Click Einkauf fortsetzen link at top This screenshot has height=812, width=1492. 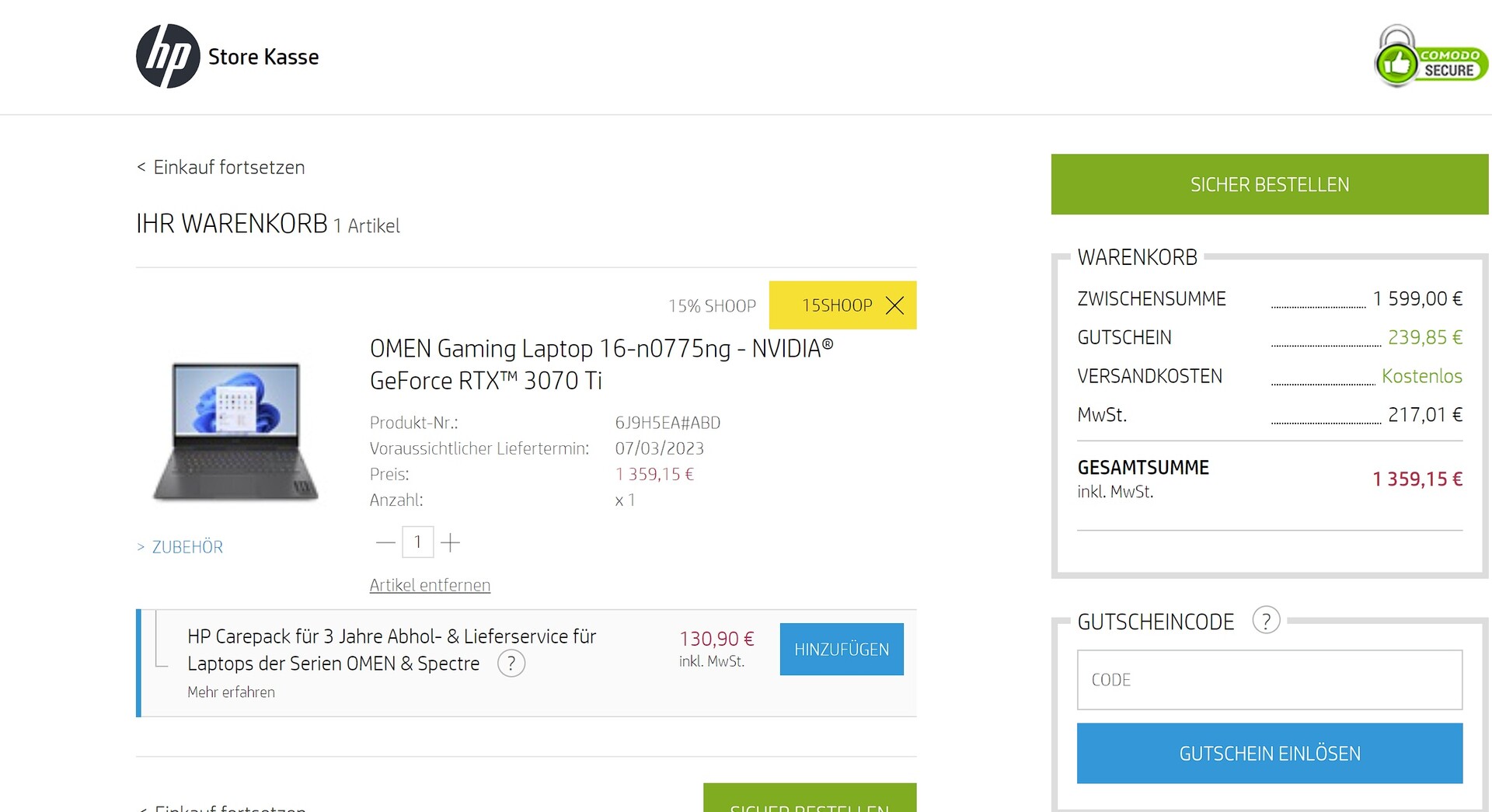tap(221, 167)
